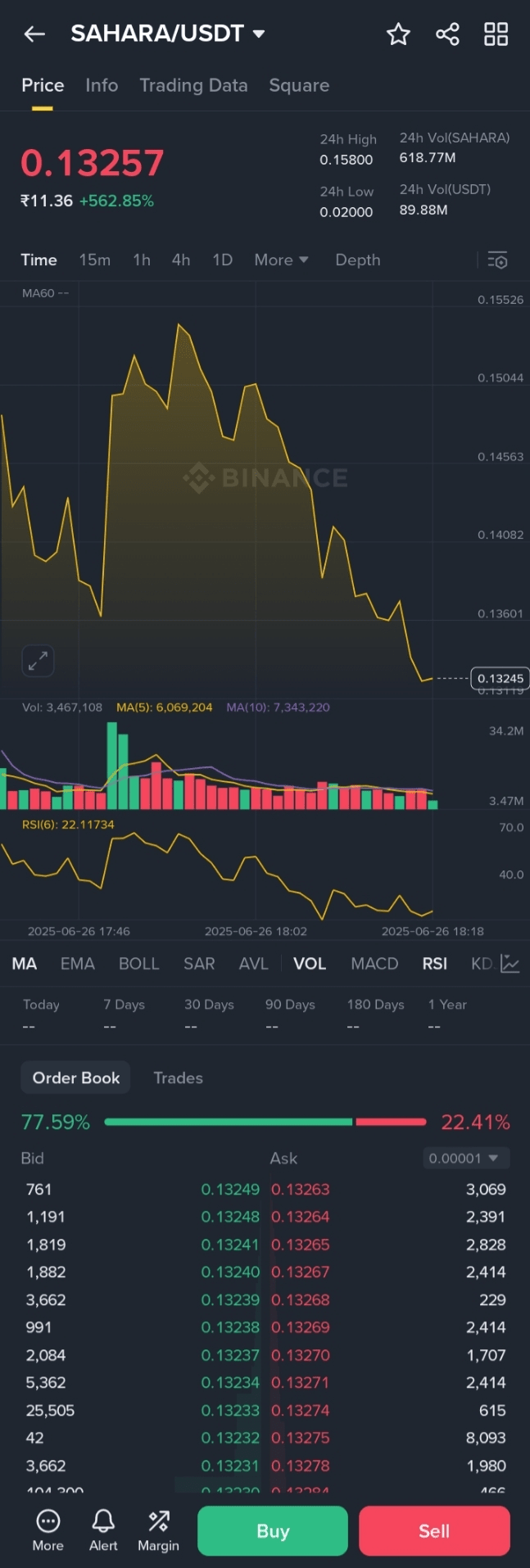Tap the last price 0.13257
This screenshot has height=1568, width=530.
(x=92, y=163)
